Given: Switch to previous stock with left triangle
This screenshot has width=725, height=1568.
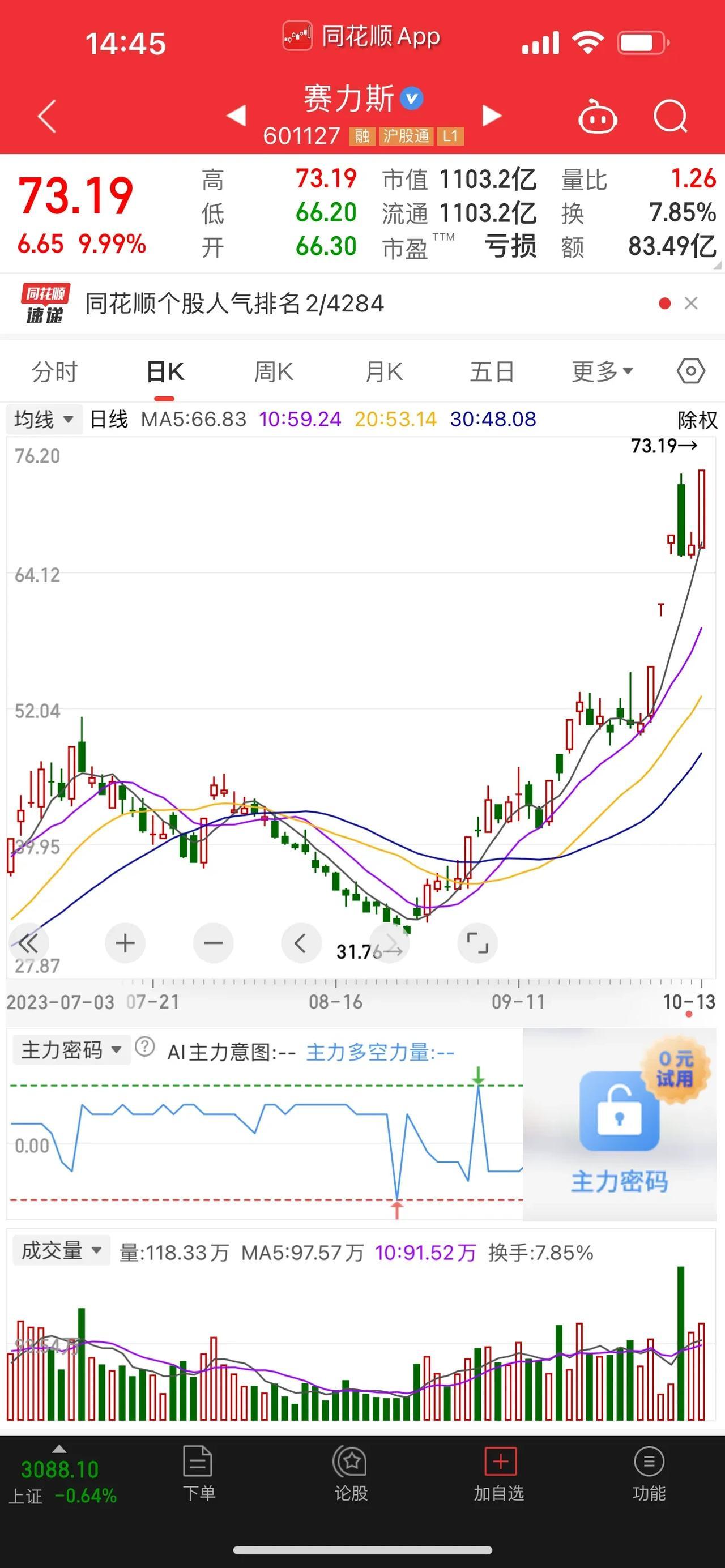Looking at the screenshot, I should (x=237, y=115).
